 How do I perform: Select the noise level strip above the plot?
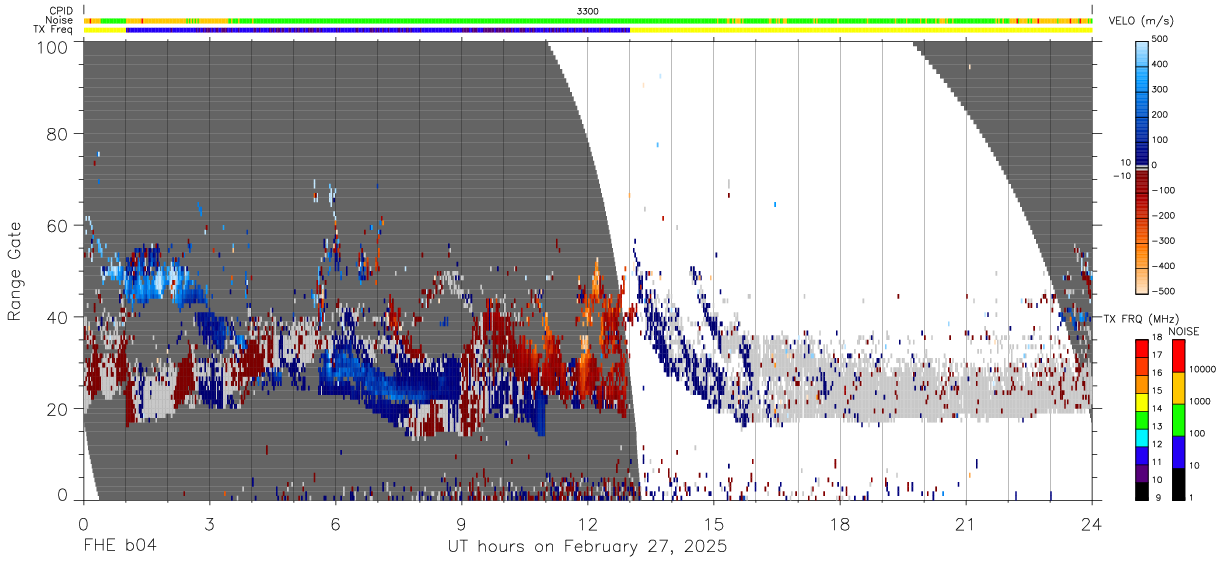coord(587,20)
